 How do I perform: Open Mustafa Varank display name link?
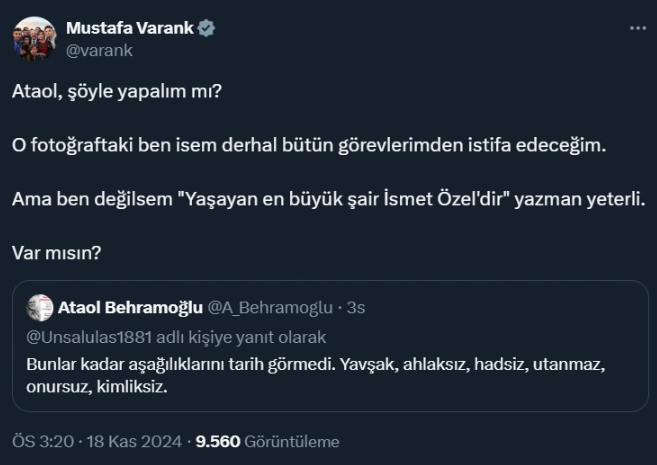coord(129,29)
